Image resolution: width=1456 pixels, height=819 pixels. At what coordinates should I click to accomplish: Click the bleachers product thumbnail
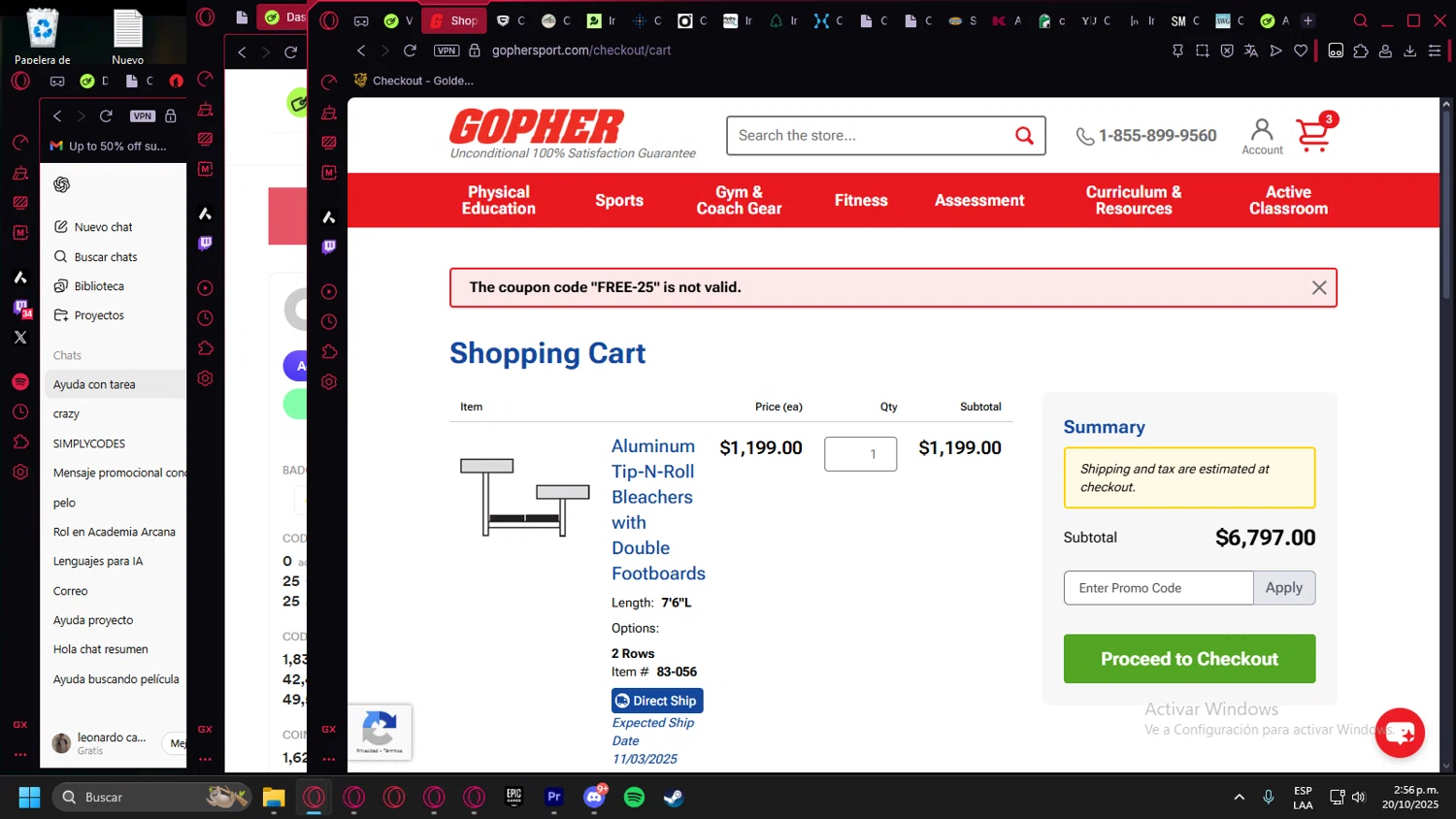(524, 497)
